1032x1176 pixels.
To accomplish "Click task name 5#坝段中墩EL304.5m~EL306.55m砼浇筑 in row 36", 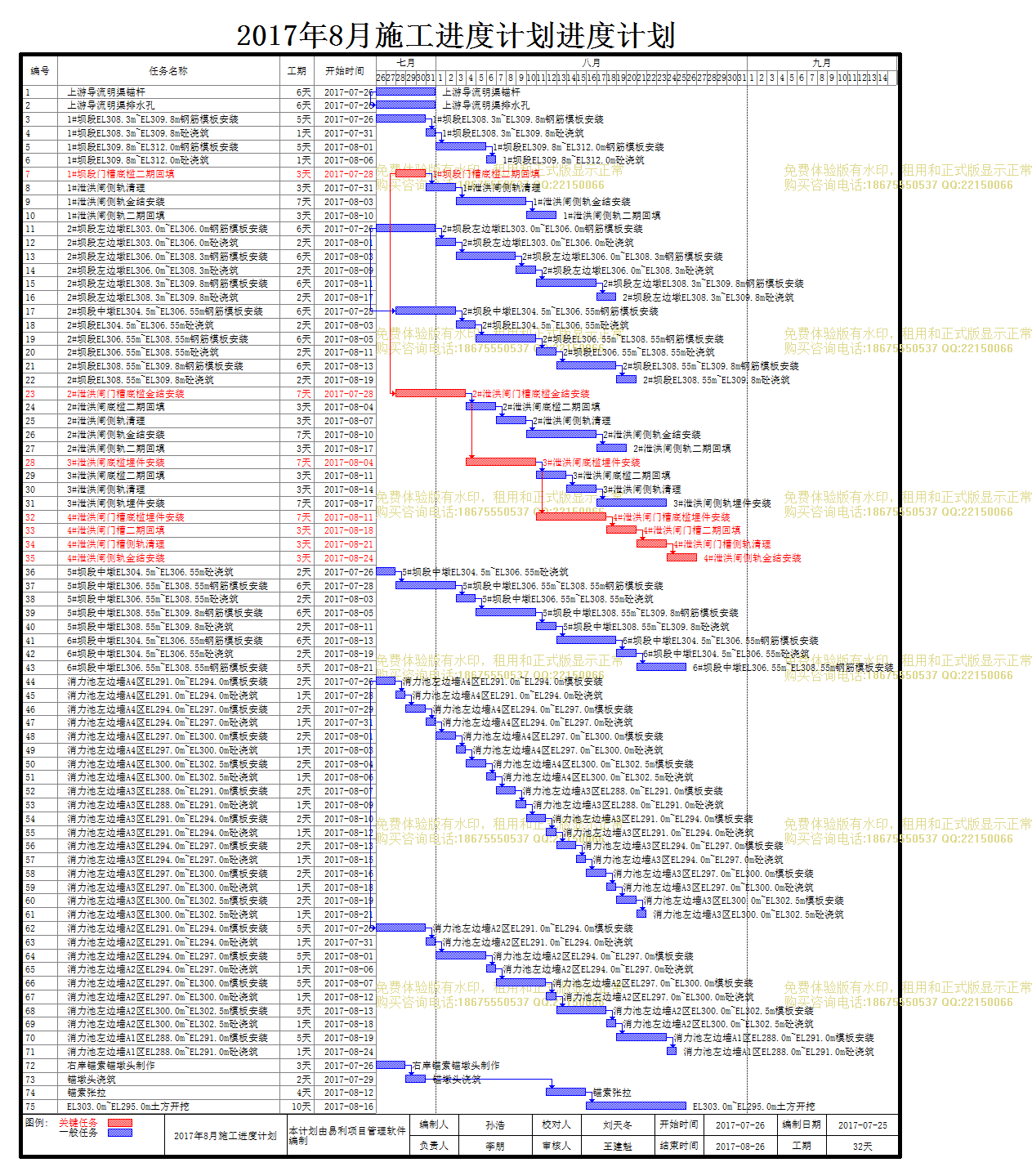I will [150, 572].
